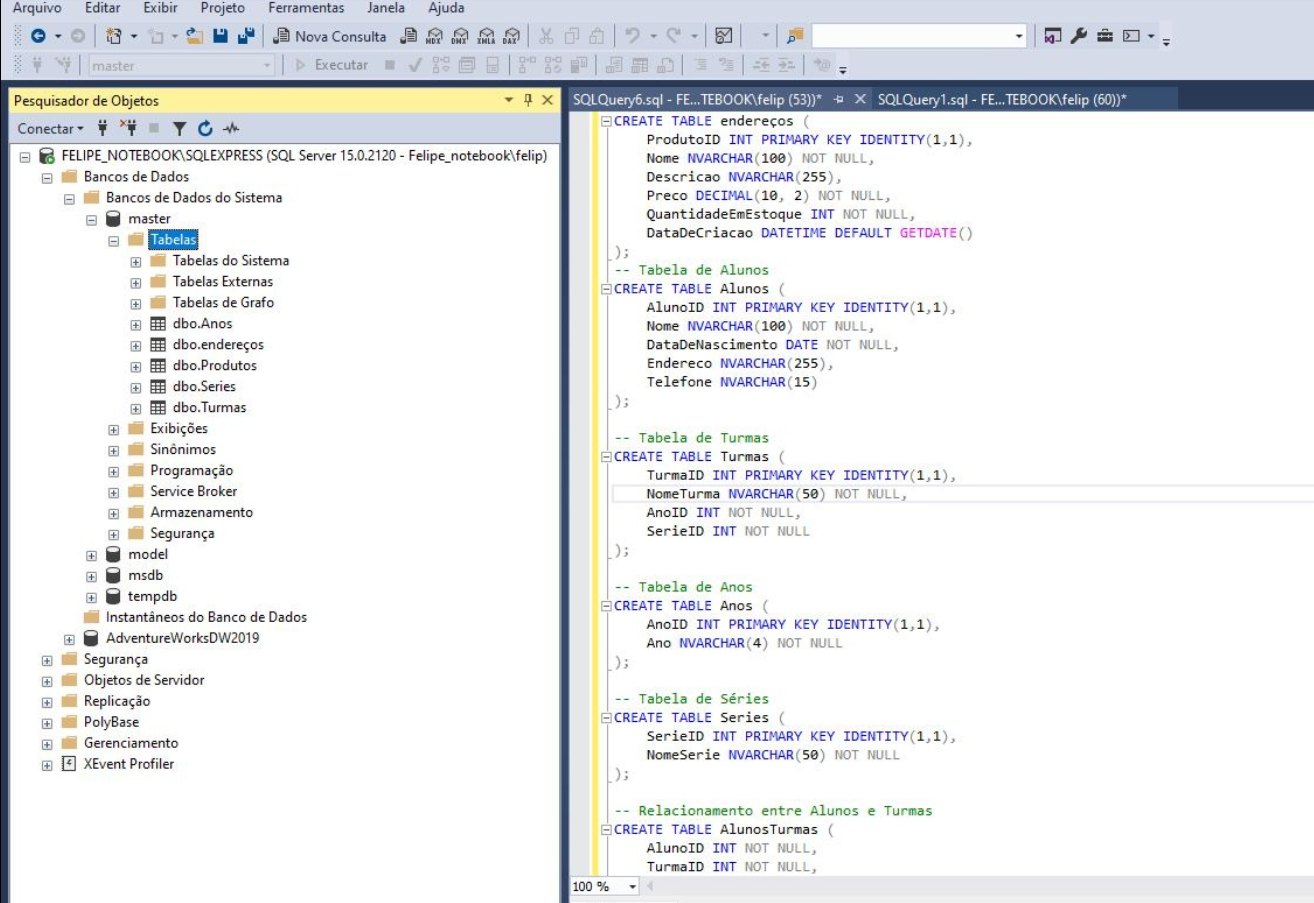Expand the Tabelas do Sistema folder
Viewport: 1314px width, 903px height.
point(135,262)
